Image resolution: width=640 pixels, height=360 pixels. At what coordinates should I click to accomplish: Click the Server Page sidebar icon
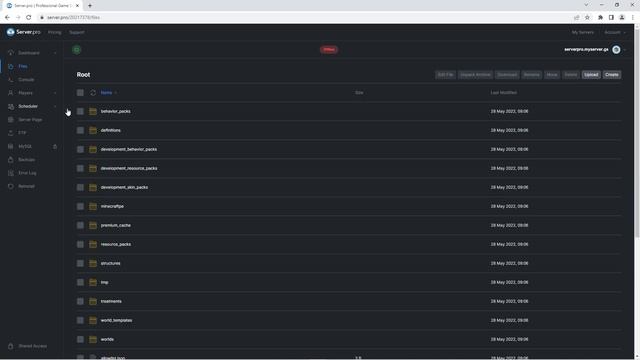[x=11, y=120]
